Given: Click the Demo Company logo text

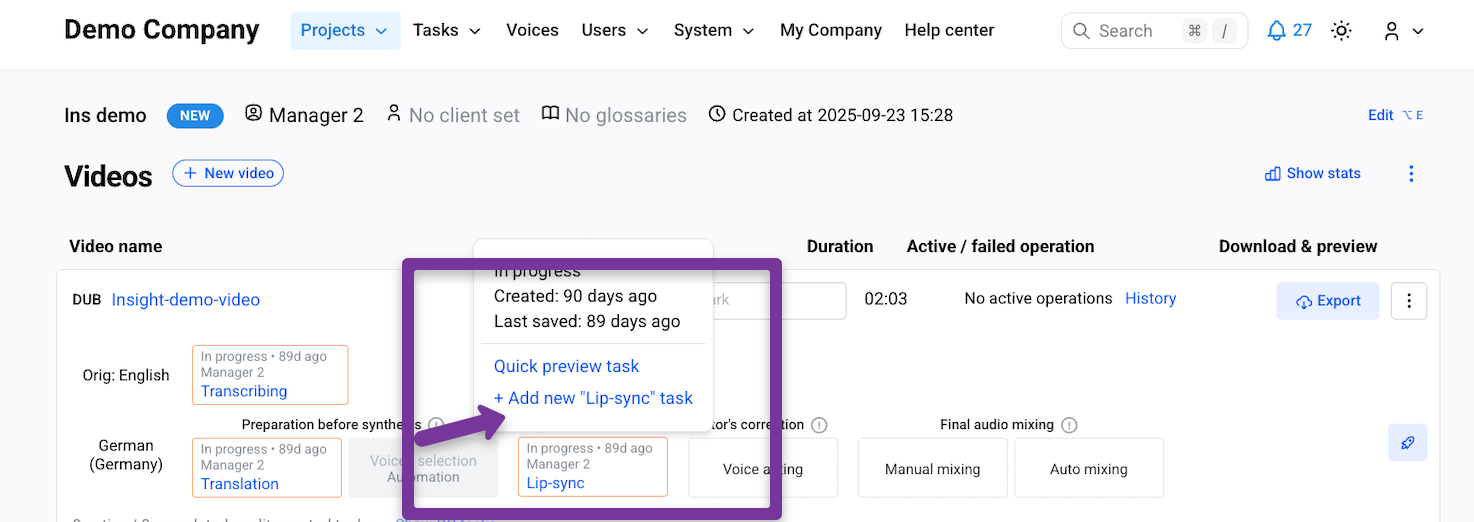Looking at the screenshot, I should [x=161, y=31].
